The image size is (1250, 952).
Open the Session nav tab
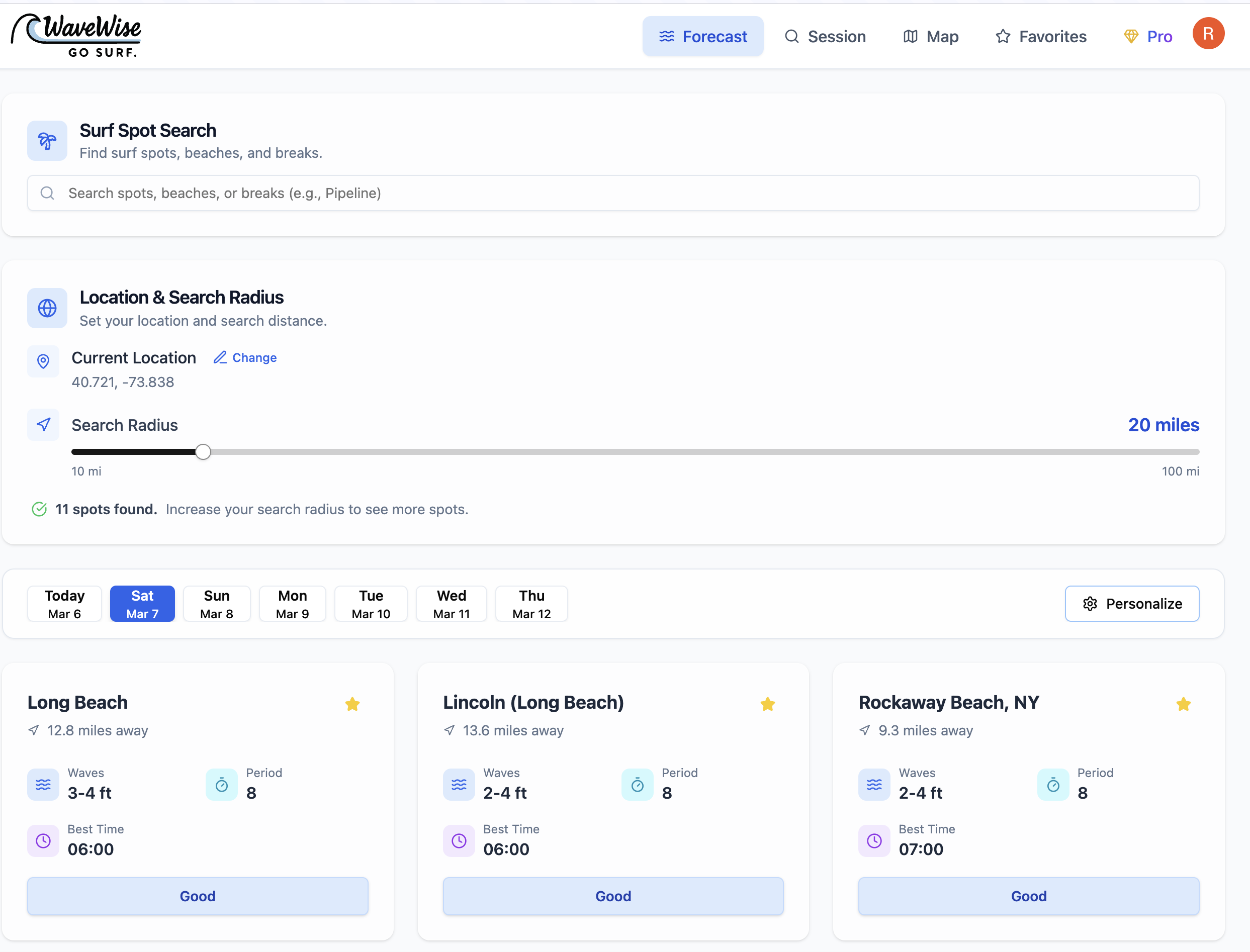pyautogui.click(x=826, y=37)
